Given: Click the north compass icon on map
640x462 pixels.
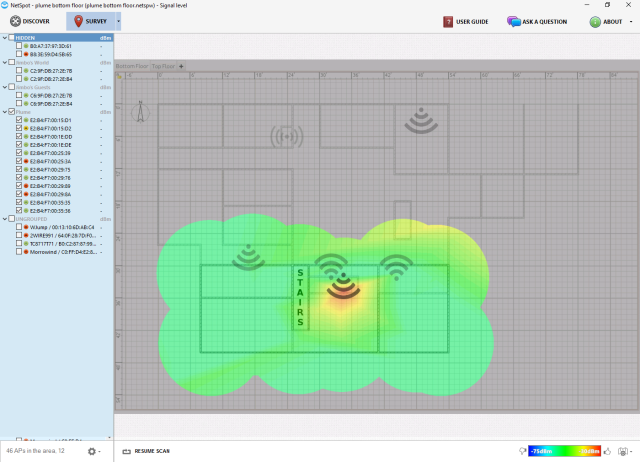Looking at the screenshot, I should [140, 109].
